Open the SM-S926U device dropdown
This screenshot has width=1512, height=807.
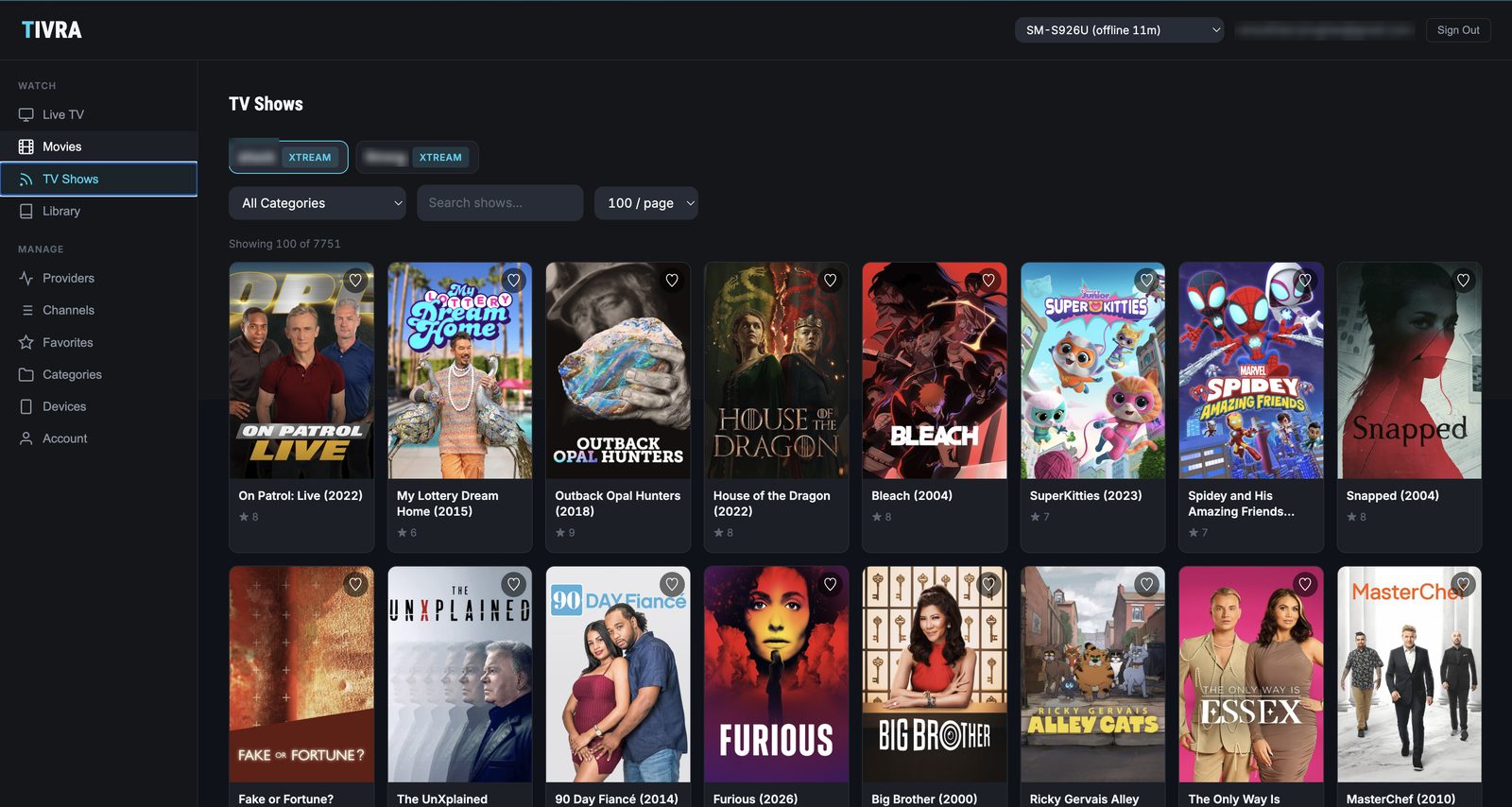(x=1119, y=30)
